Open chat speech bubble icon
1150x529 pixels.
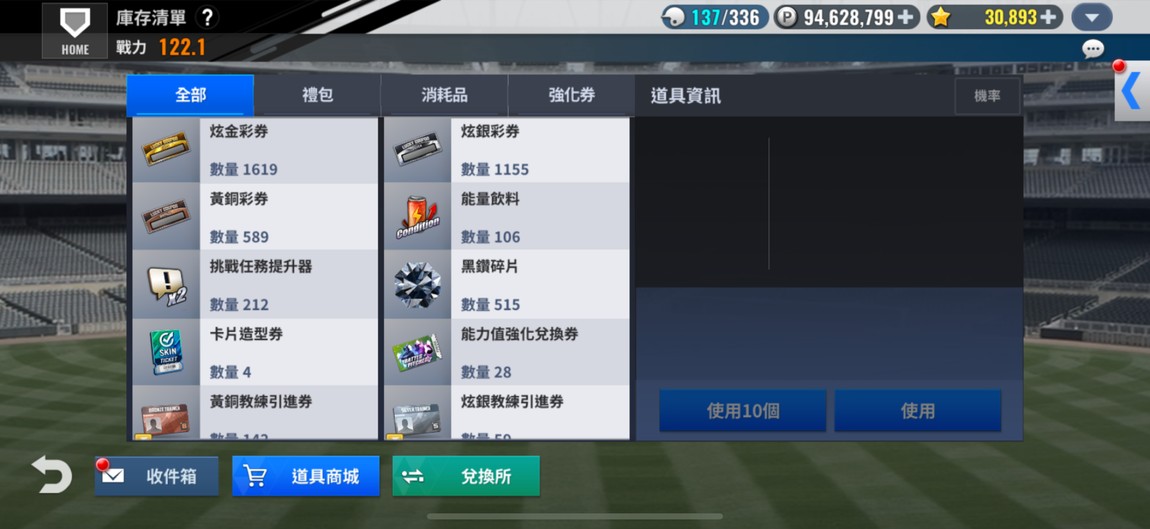(x=1093, y=49)
